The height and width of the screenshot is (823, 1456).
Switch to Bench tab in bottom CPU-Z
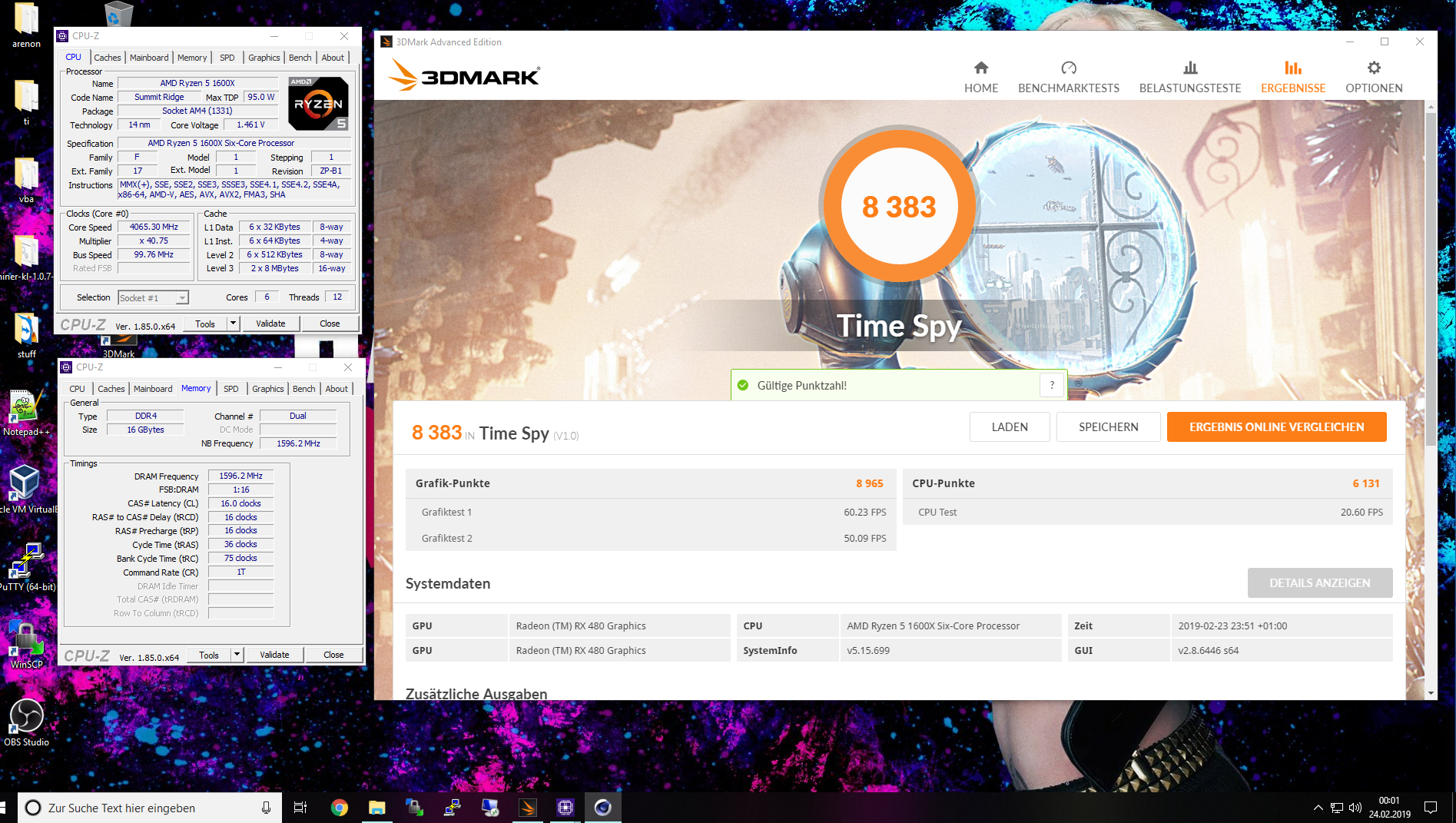[304, 389]
